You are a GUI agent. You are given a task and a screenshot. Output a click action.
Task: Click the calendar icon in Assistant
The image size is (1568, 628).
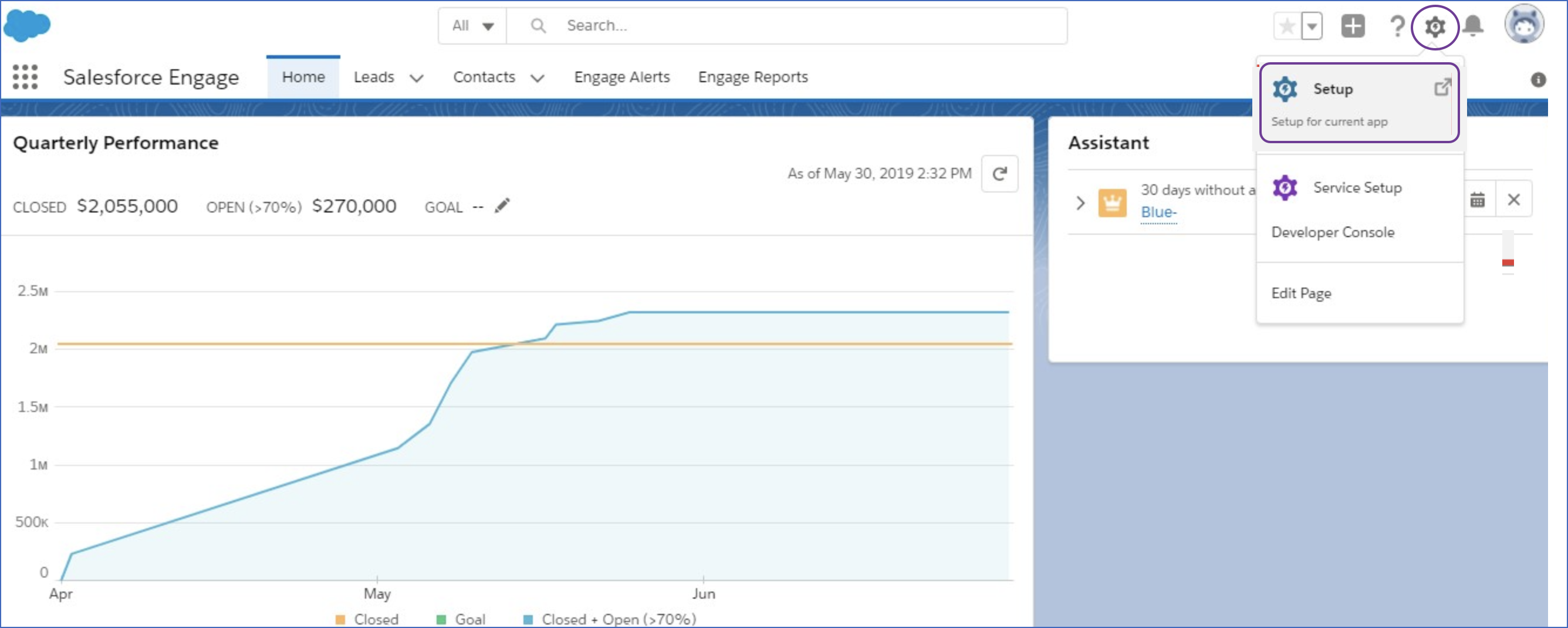pyautogui.click(x=1477, y=200)
